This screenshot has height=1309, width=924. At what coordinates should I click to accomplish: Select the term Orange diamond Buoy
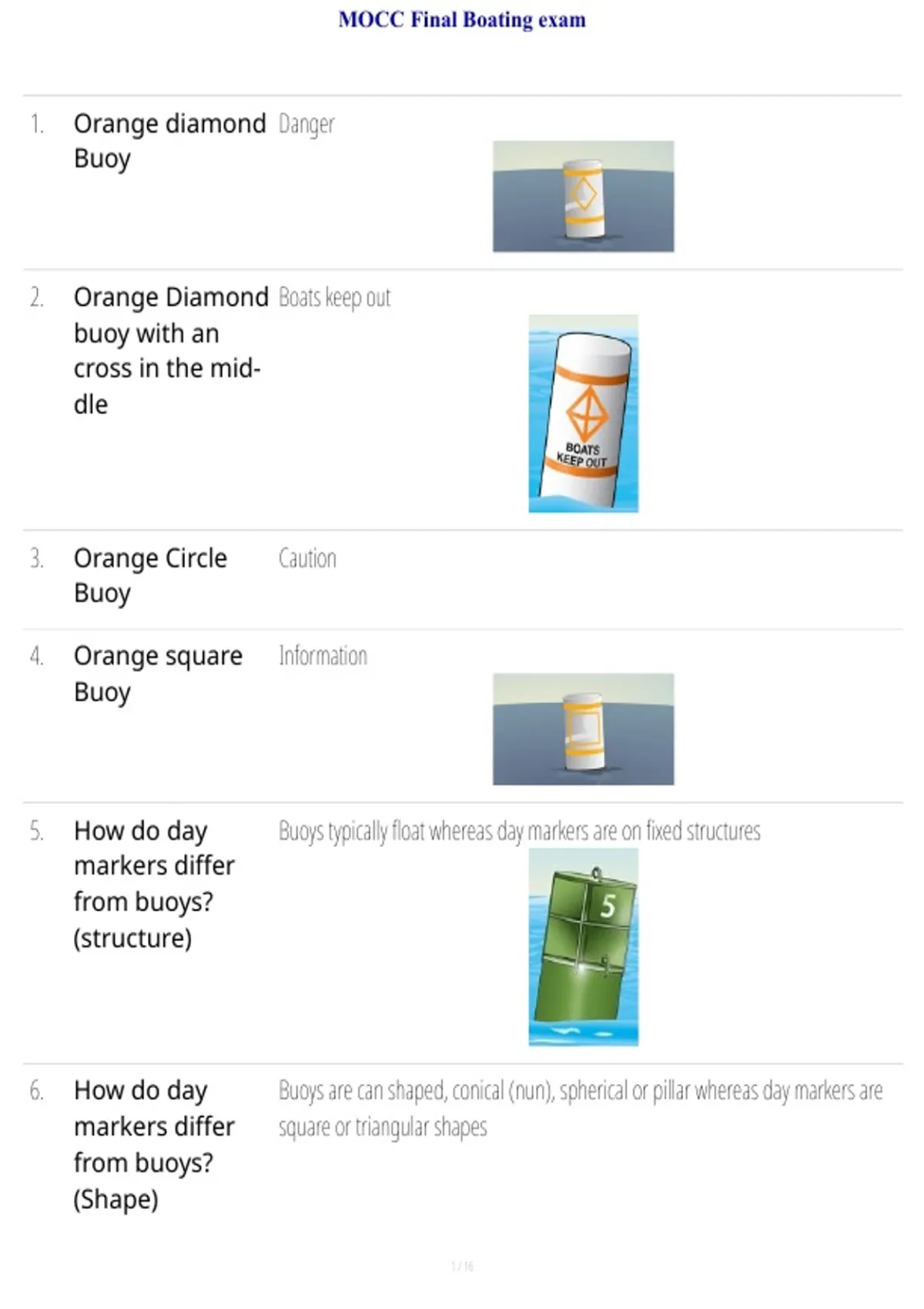(x=169, y=141)
